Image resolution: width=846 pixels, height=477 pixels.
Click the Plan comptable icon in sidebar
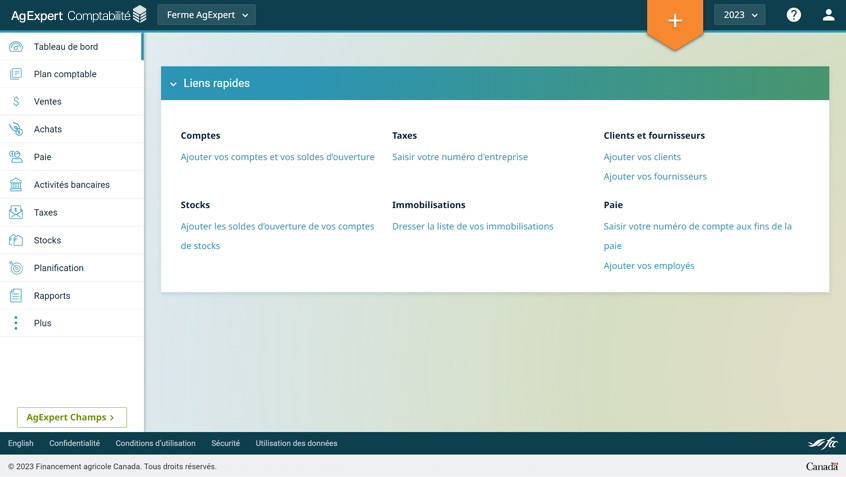pyautogui.click(x=16, y=74)
